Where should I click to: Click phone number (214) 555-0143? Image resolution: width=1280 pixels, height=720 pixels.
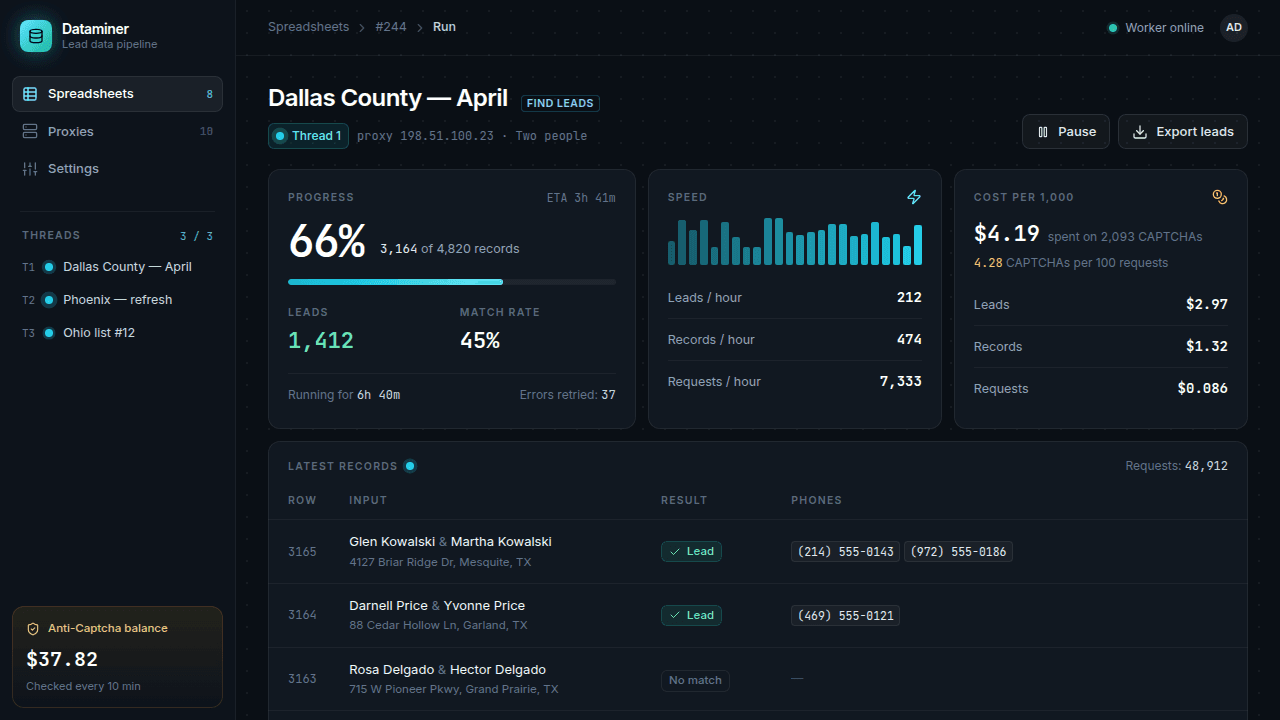(846, 552)
